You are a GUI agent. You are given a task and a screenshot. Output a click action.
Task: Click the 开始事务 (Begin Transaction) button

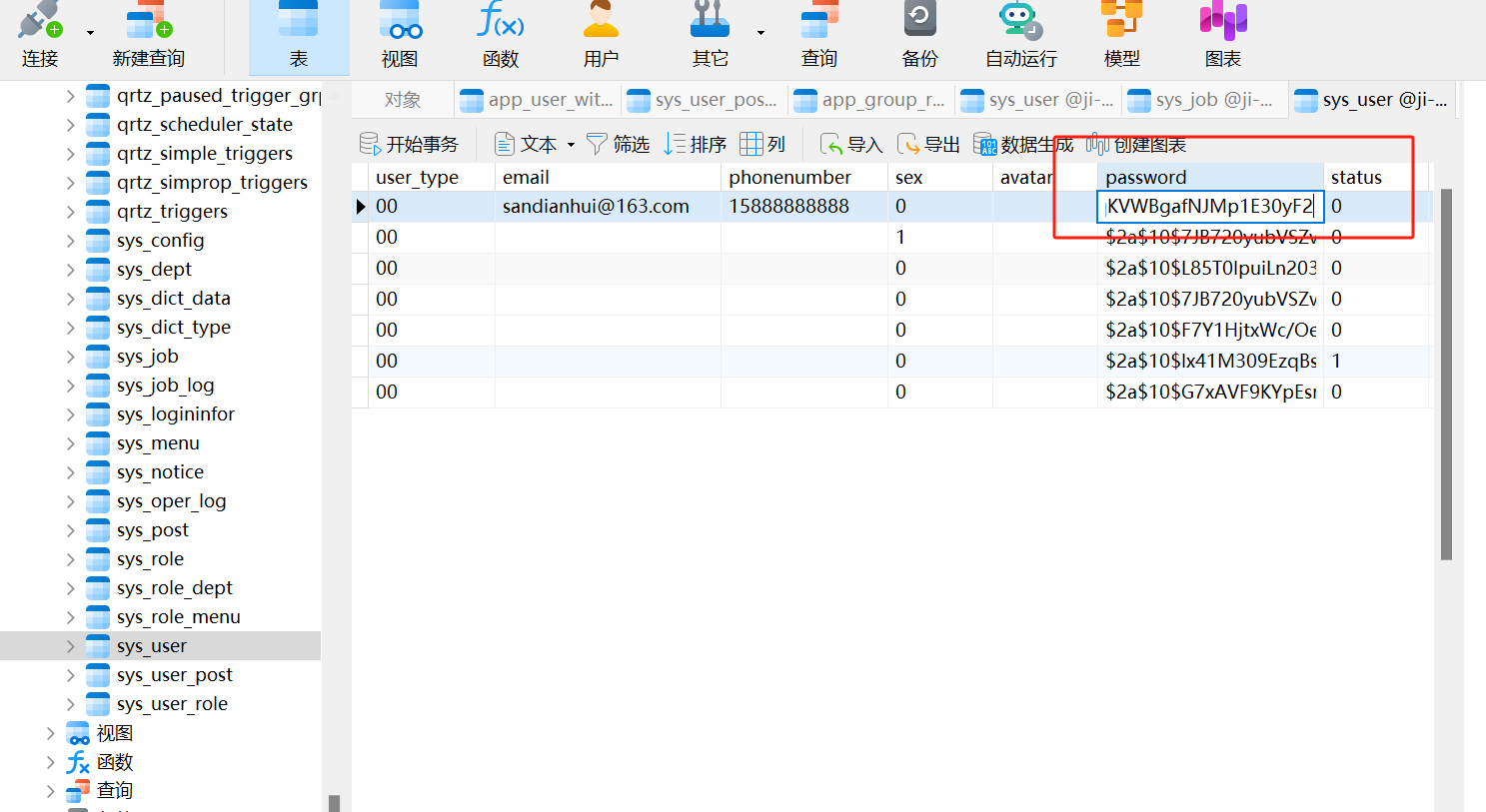pyautogui.click(x=410, y=145)
